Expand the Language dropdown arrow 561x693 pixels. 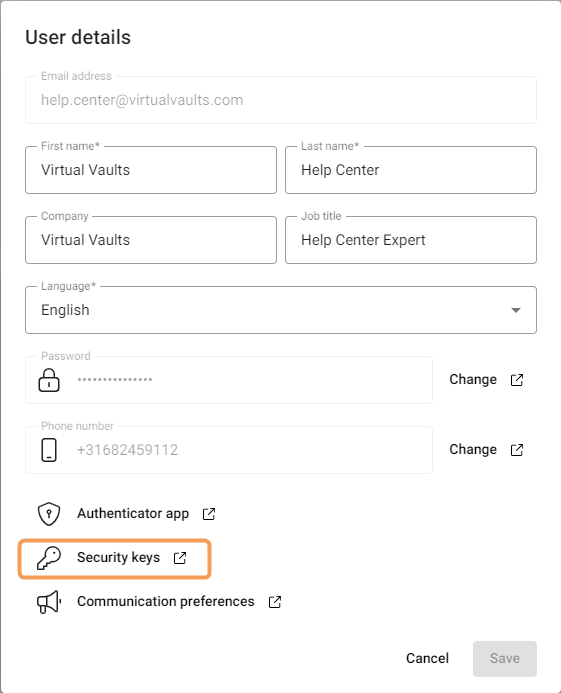click(515, 310)
